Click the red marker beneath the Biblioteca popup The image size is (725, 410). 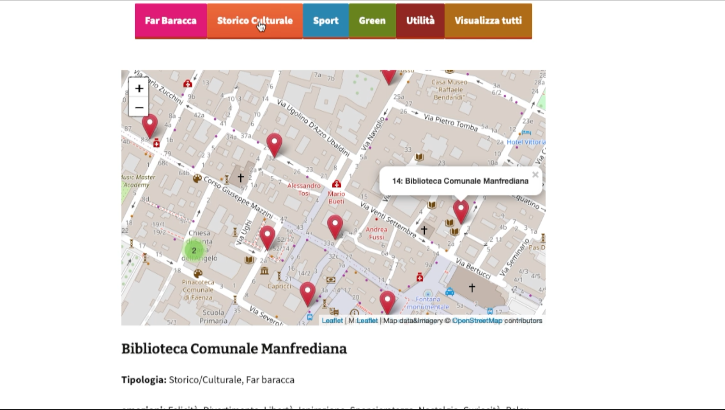tap(461, 210)
